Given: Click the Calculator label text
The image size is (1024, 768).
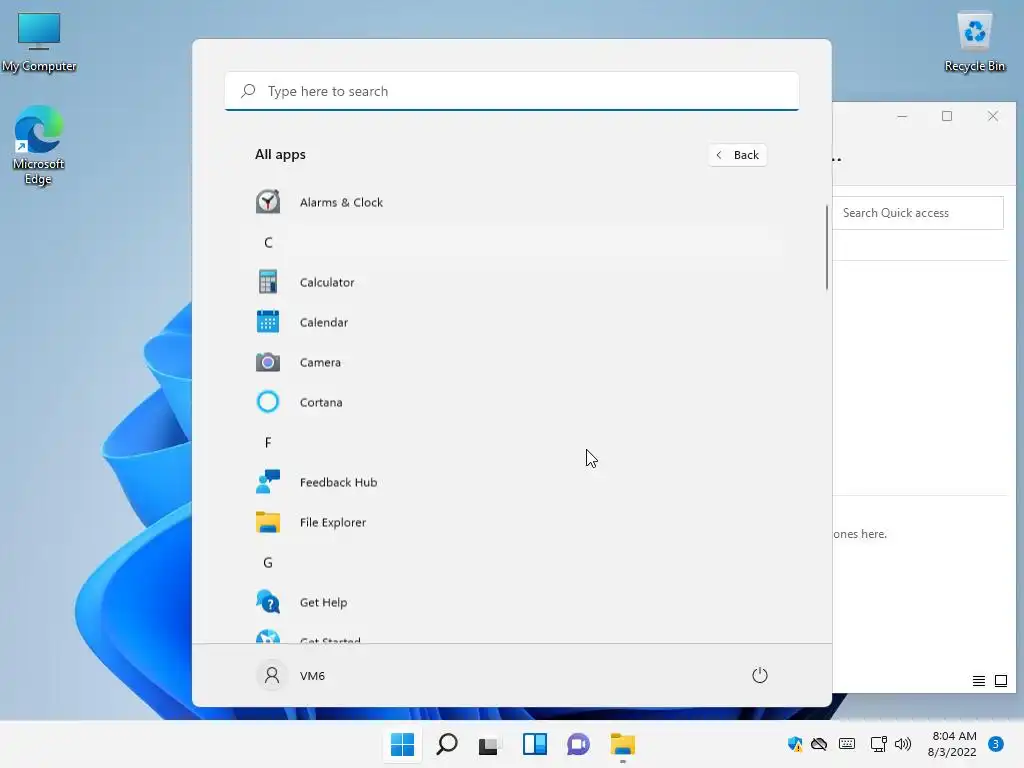Looking at the screenshot, I should point(327,282).
